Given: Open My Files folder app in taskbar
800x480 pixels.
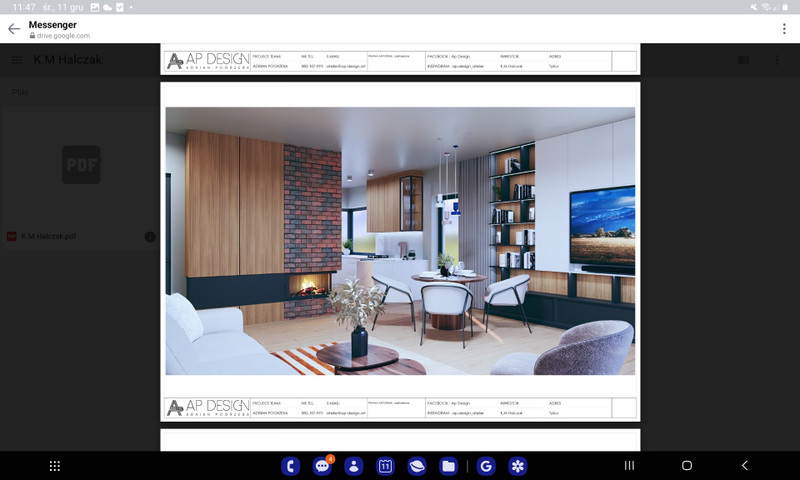Looking at the screenshot, I should click(x=449, y=466).
